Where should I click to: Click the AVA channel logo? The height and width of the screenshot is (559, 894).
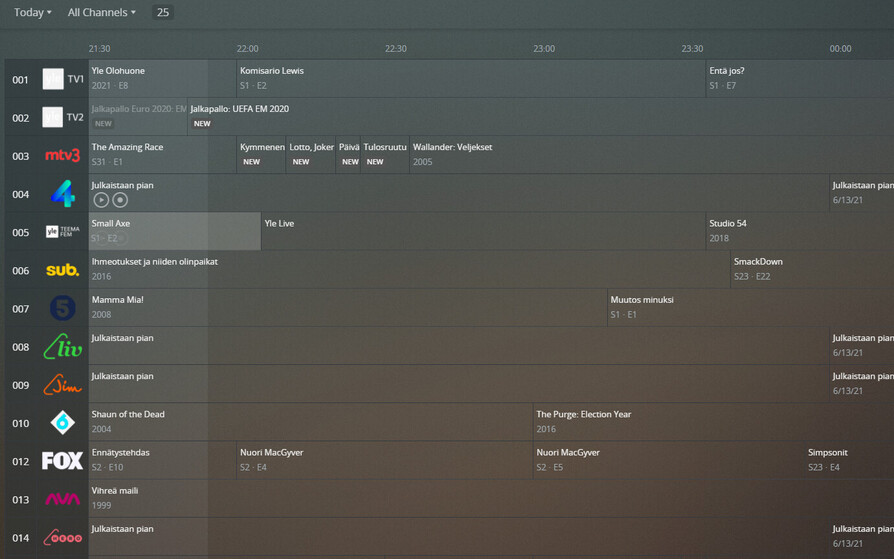point(63,499)
